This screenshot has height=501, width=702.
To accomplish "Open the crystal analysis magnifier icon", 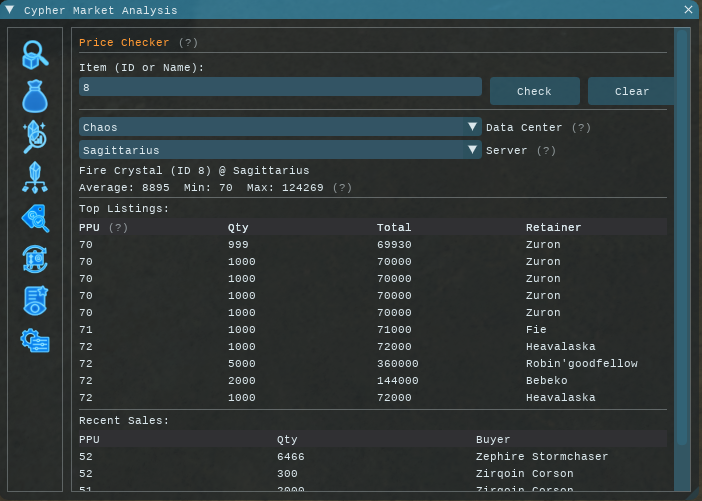I will pos(35,137).
